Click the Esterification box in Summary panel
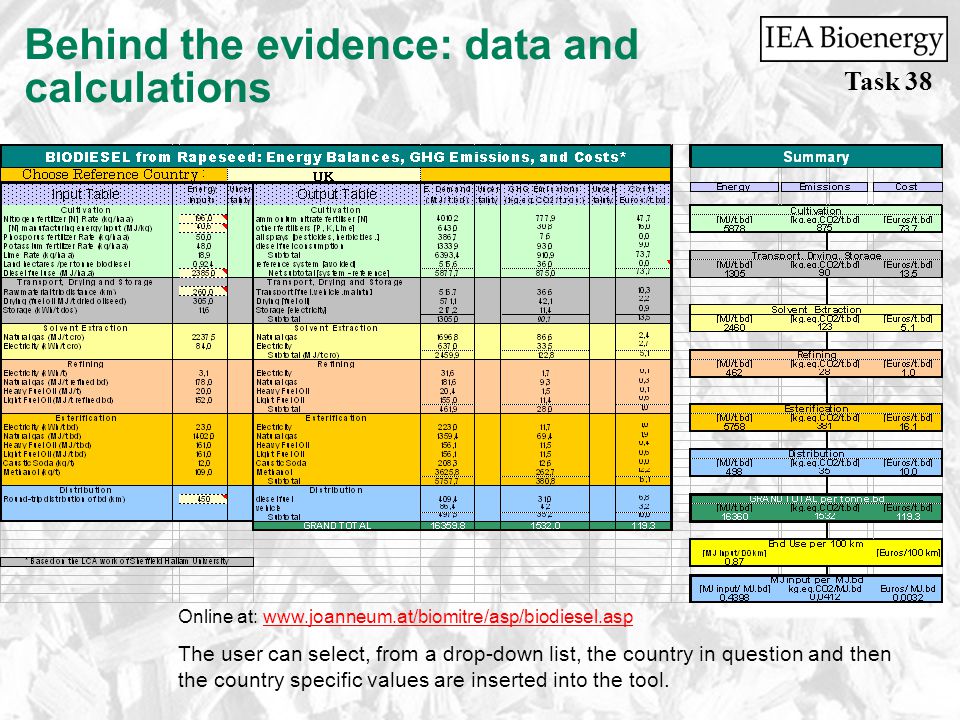Viewport: 960px width, 720px height. [816, 418]
